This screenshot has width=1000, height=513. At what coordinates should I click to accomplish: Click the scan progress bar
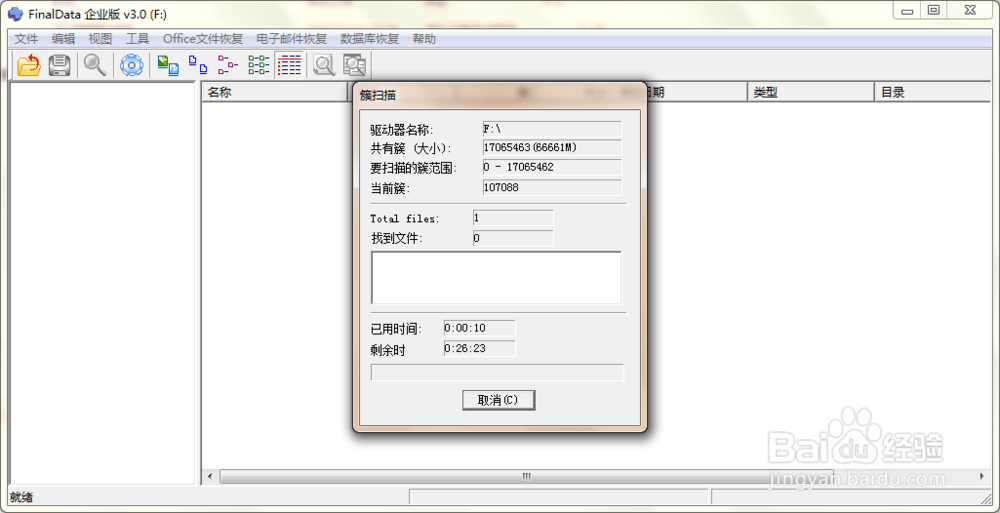497,372
